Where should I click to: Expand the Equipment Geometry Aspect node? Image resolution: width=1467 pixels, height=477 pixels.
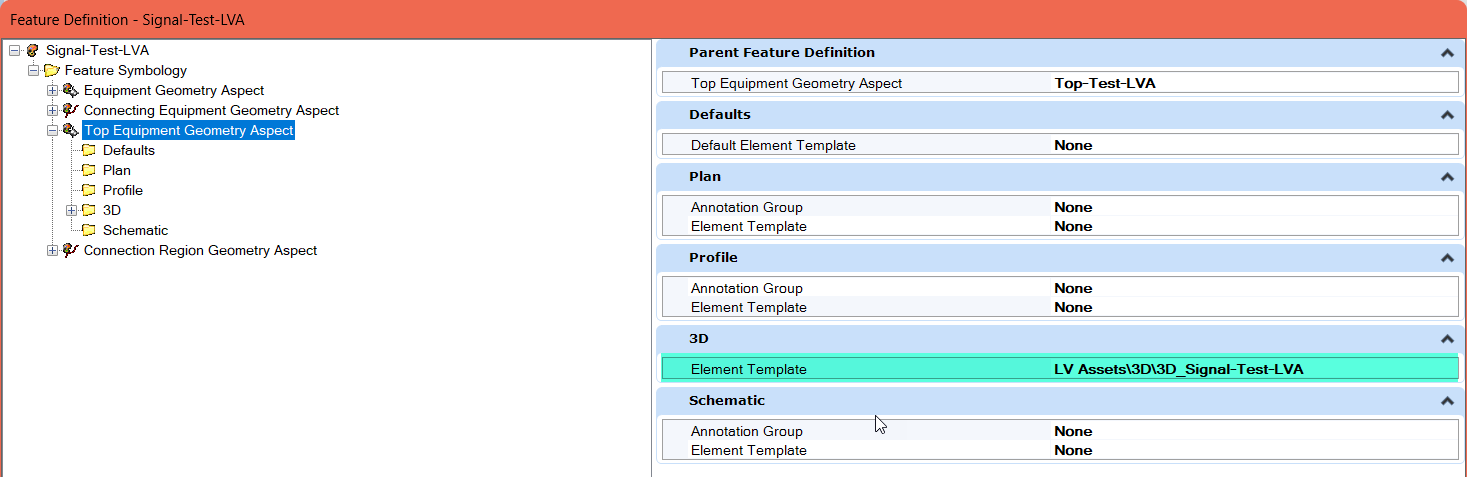tap(53, 90)
